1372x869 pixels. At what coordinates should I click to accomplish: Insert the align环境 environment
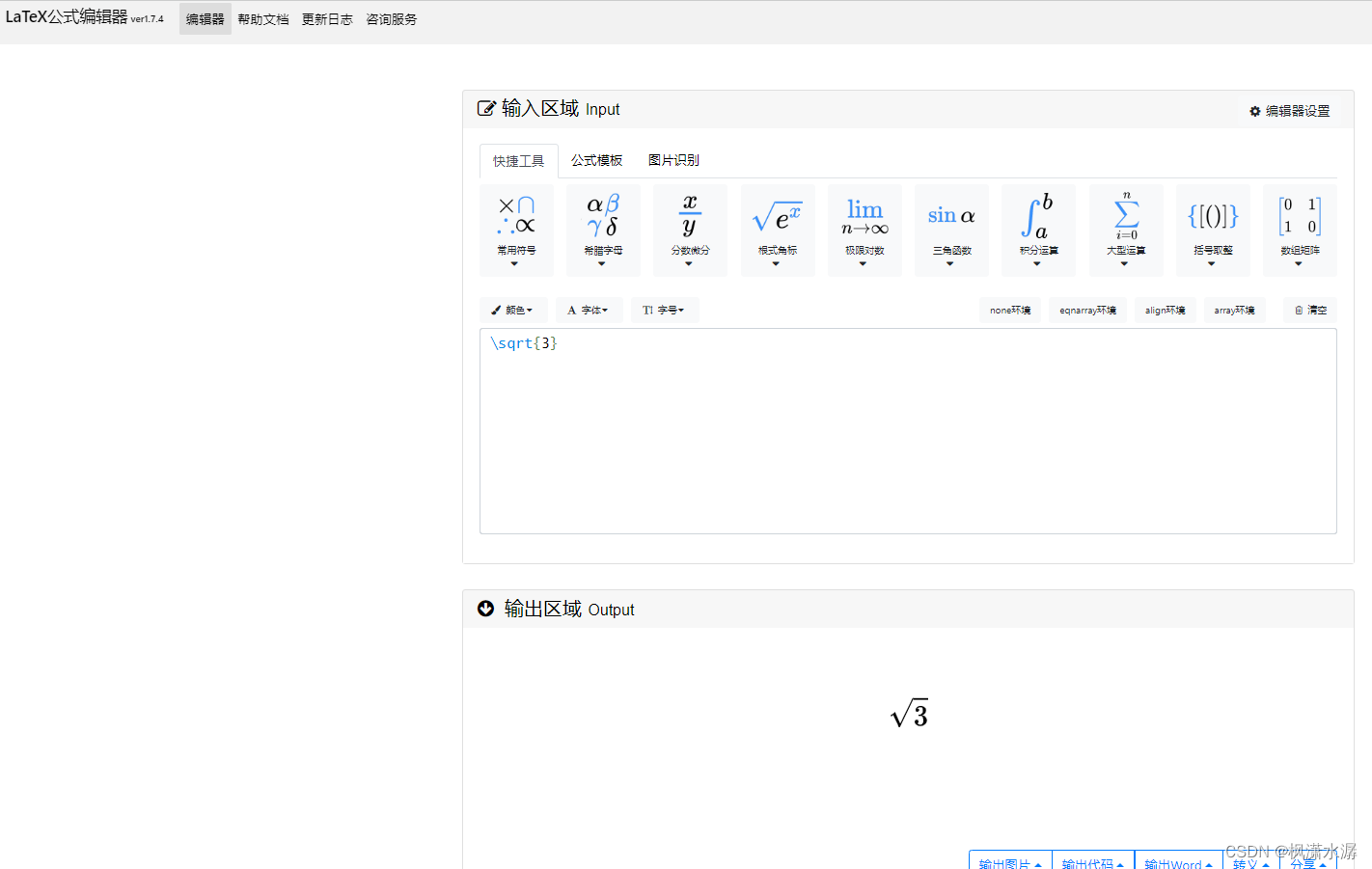[1165, 310]
